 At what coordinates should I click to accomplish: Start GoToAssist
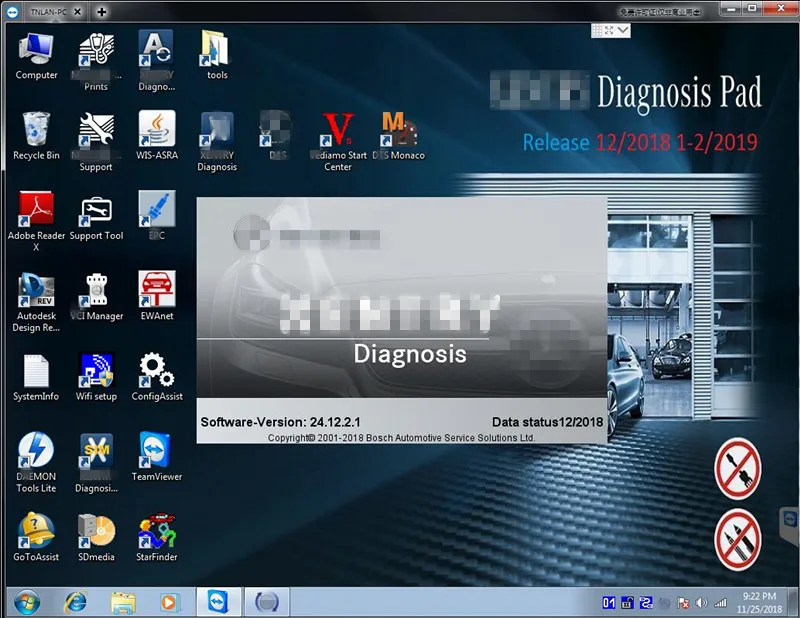pyautogui.click(x=36, y=530)
